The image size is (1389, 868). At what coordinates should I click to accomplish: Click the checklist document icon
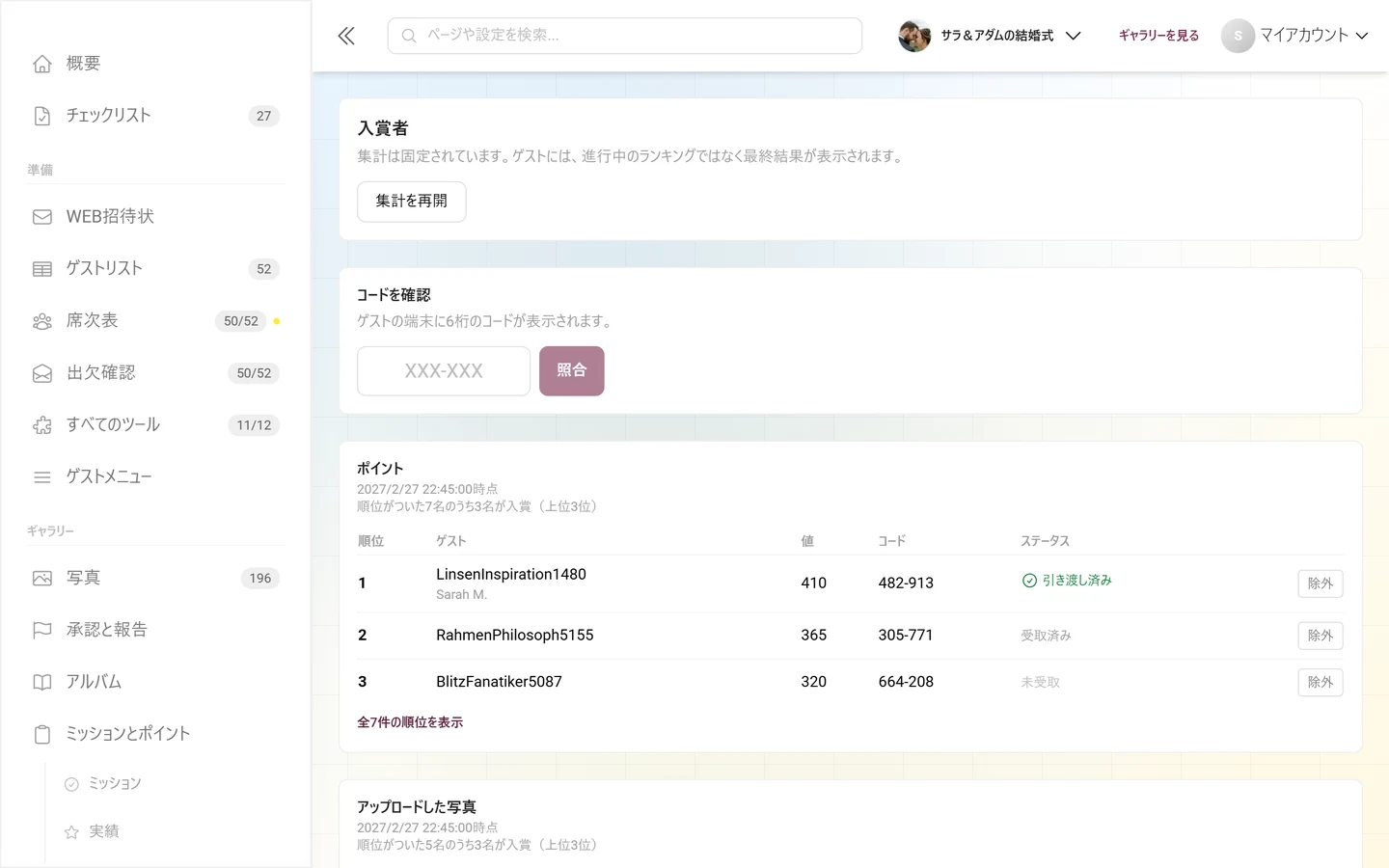[42, 116]
